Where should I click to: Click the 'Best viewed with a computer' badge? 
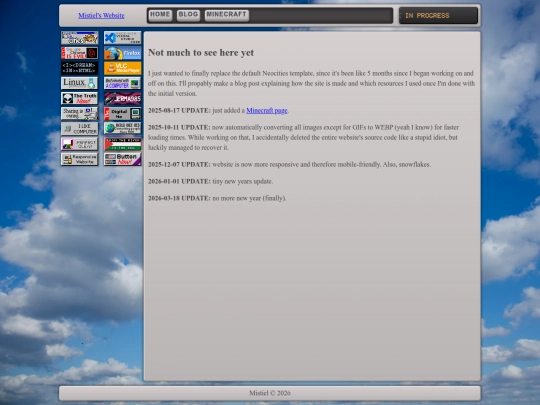coord(123,83)
